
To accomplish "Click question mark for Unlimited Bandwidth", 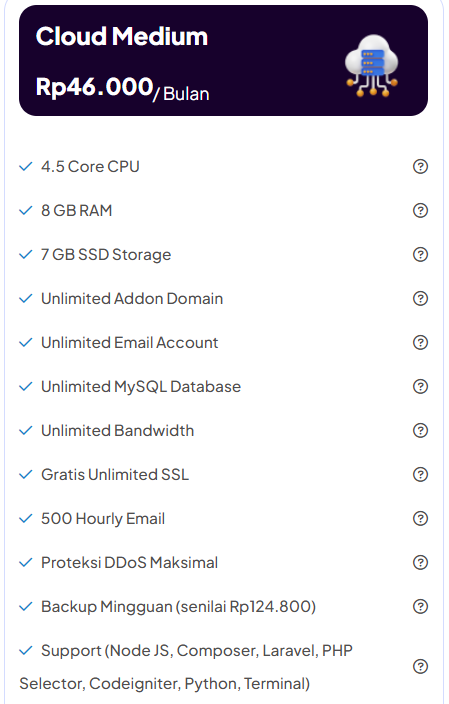I will click(420, 431).
